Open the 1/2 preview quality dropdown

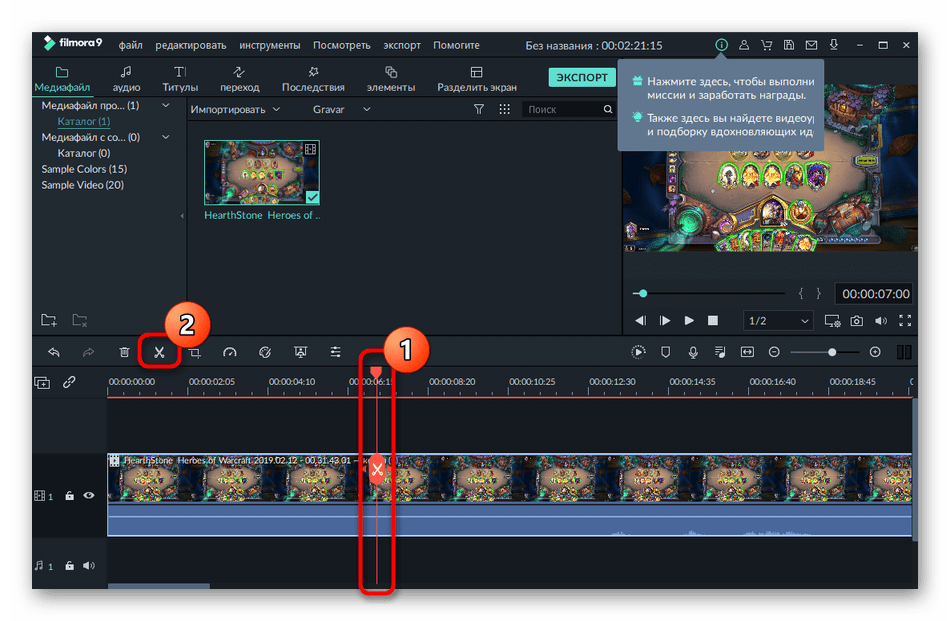point(778,321)
